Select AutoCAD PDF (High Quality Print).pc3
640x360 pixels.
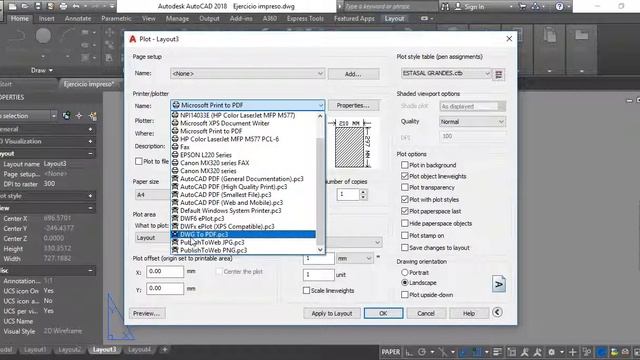(x=243, y=187)
